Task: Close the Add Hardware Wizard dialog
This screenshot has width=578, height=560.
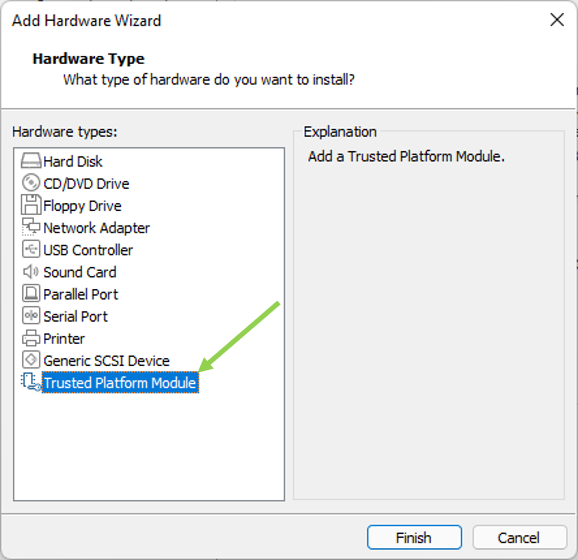Action: [557, 20]
